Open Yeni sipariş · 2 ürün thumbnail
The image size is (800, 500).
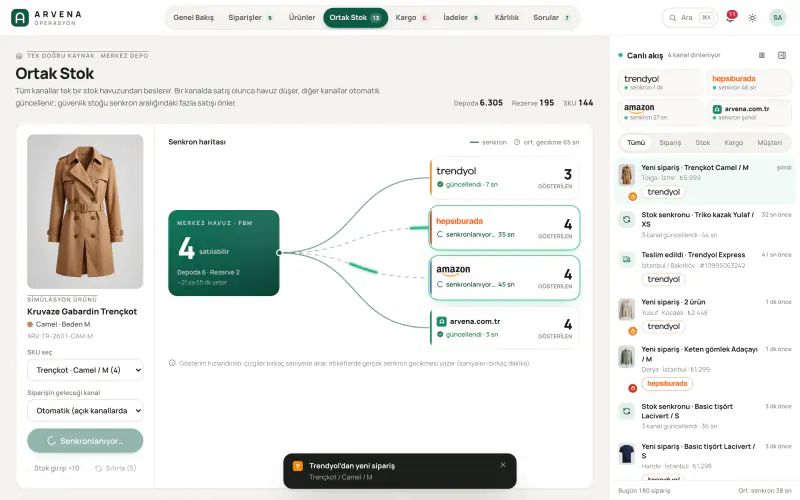[627, 309]
